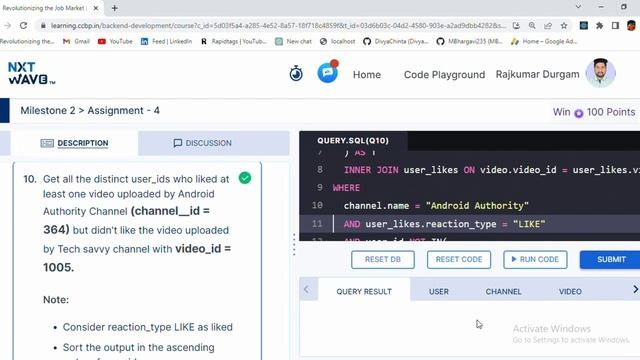Switch to the DISCUSSION tab
The image size is (640, 360).
tap(202, 143)
